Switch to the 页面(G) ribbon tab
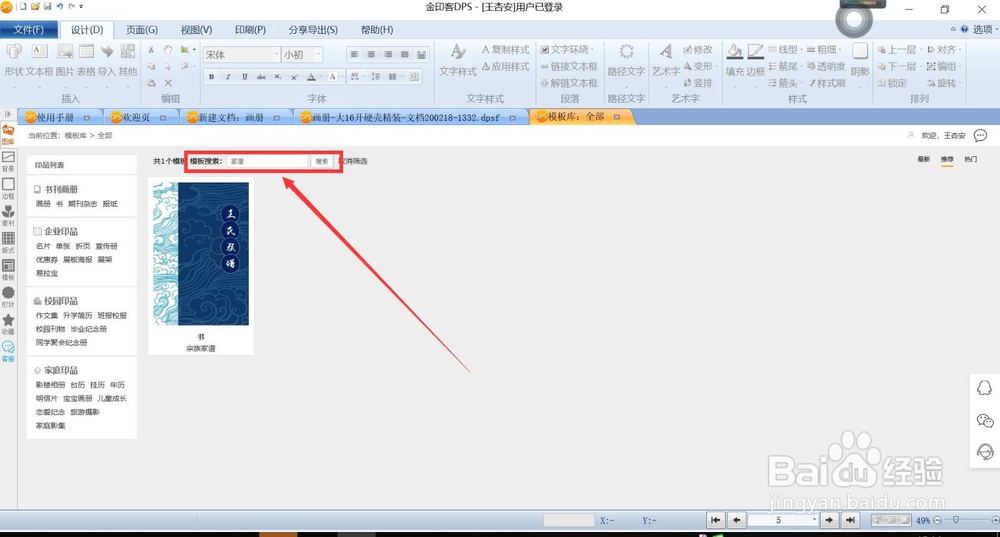Viewport: 1000px width, 537px height. click(142, 30)
